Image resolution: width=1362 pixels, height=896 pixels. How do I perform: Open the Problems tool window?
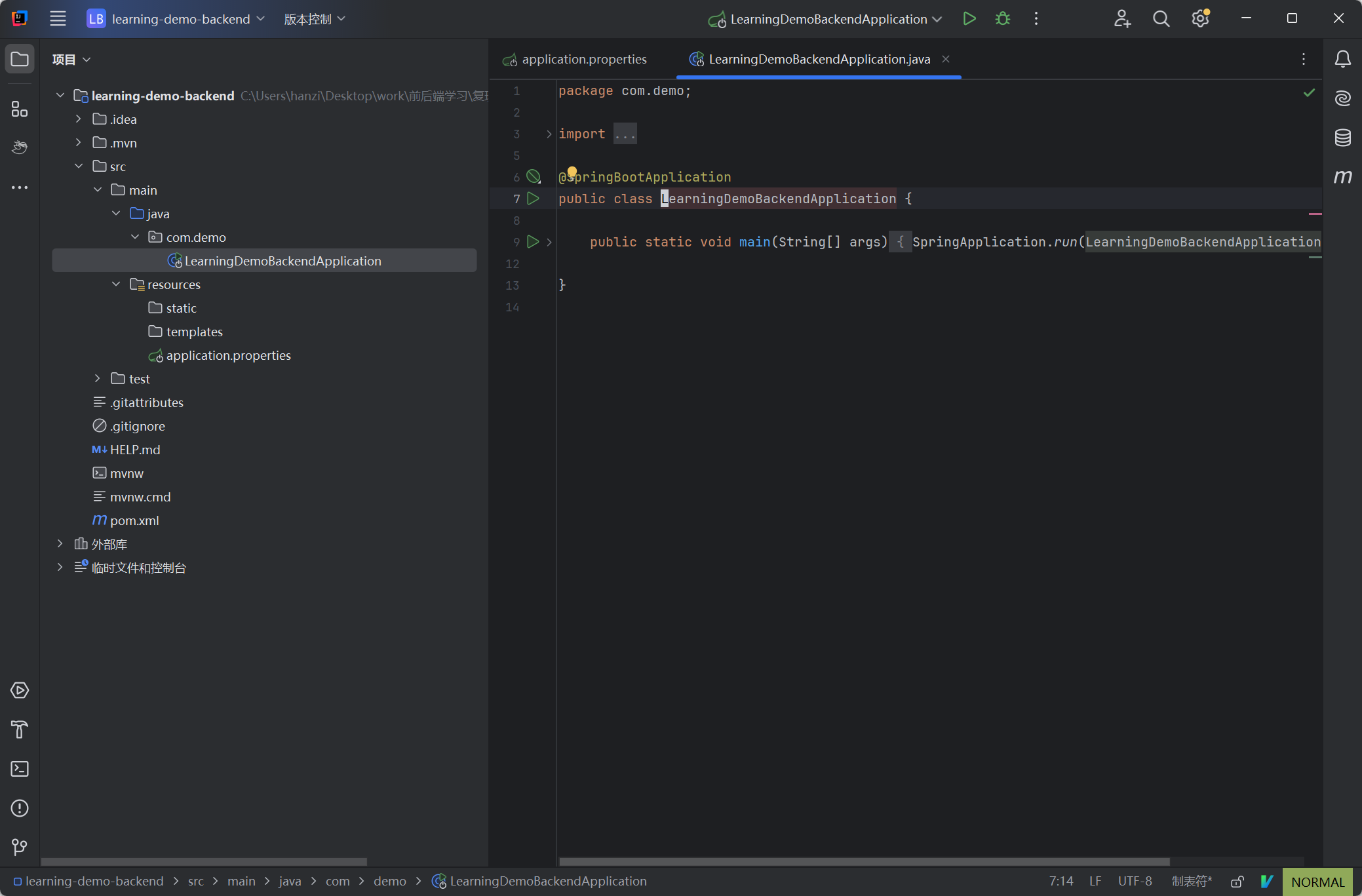(20, 808)
